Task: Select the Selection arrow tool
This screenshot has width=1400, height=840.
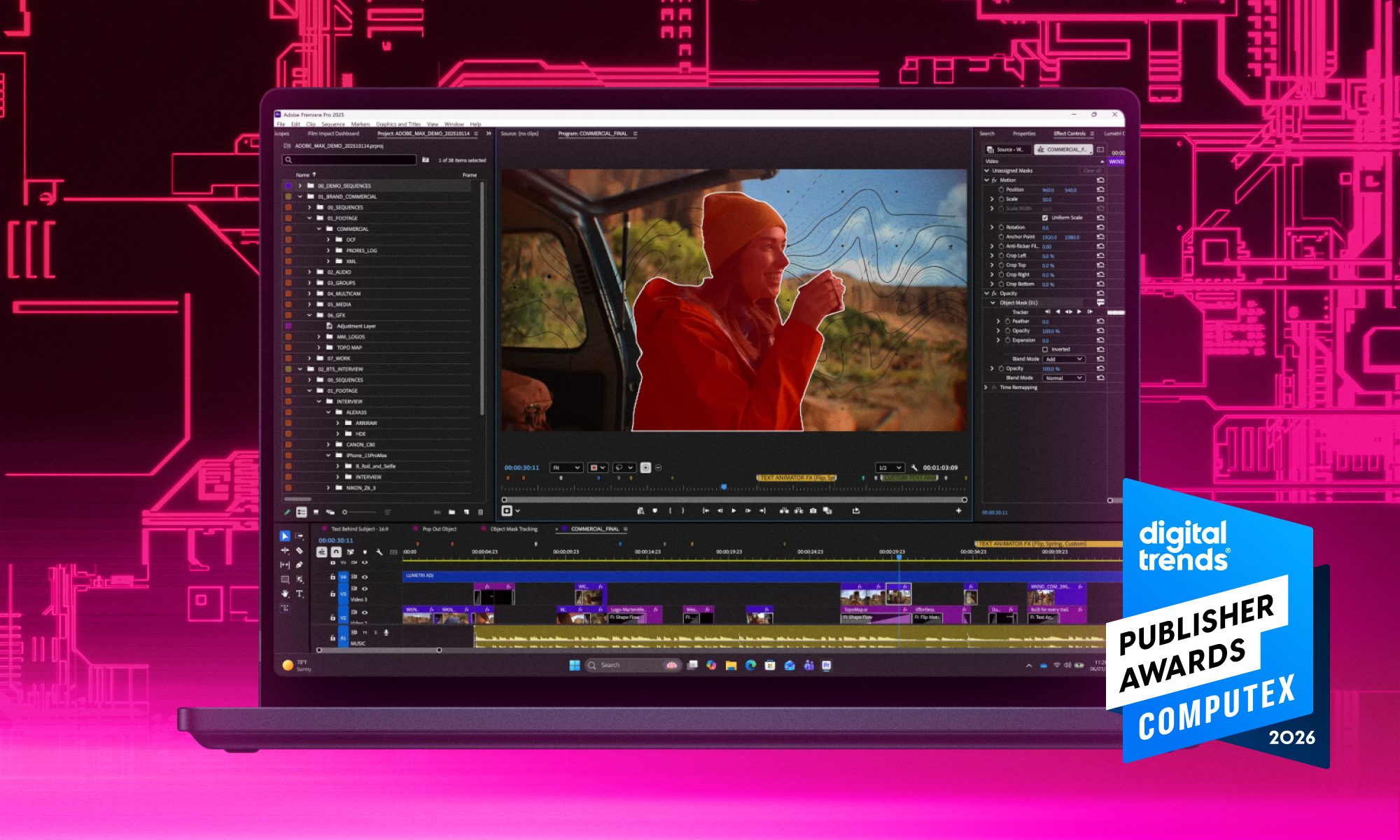Action: point(285,536)
